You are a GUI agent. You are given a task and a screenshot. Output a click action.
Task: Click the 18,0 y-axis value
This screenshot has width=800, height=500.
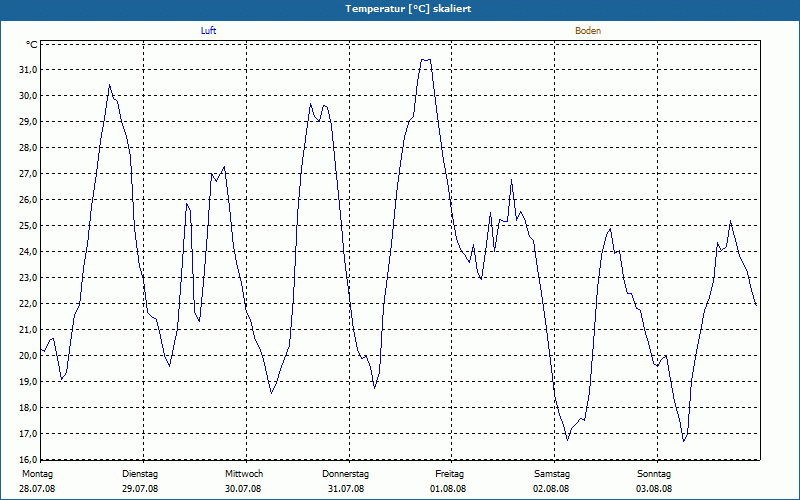(x=28, y=408)
